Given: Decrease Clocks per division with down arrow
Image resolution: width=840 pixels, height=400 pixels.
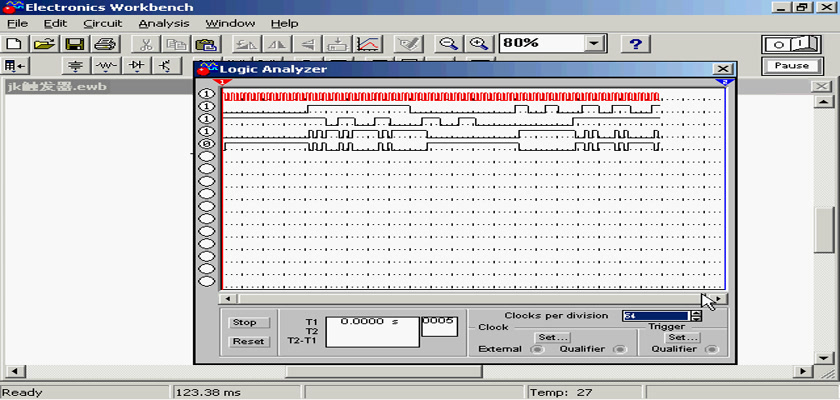Looking at the screenshot, I should click(696, 319).
